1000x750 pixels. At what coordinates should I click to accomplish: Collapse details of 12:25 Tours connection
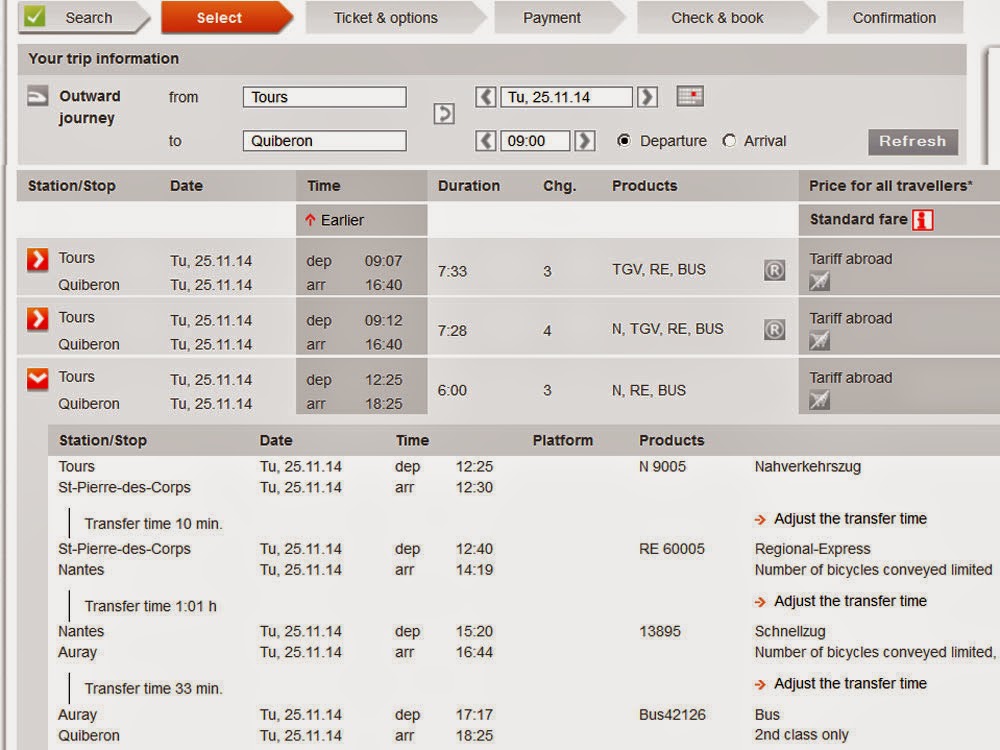point(38,379)
